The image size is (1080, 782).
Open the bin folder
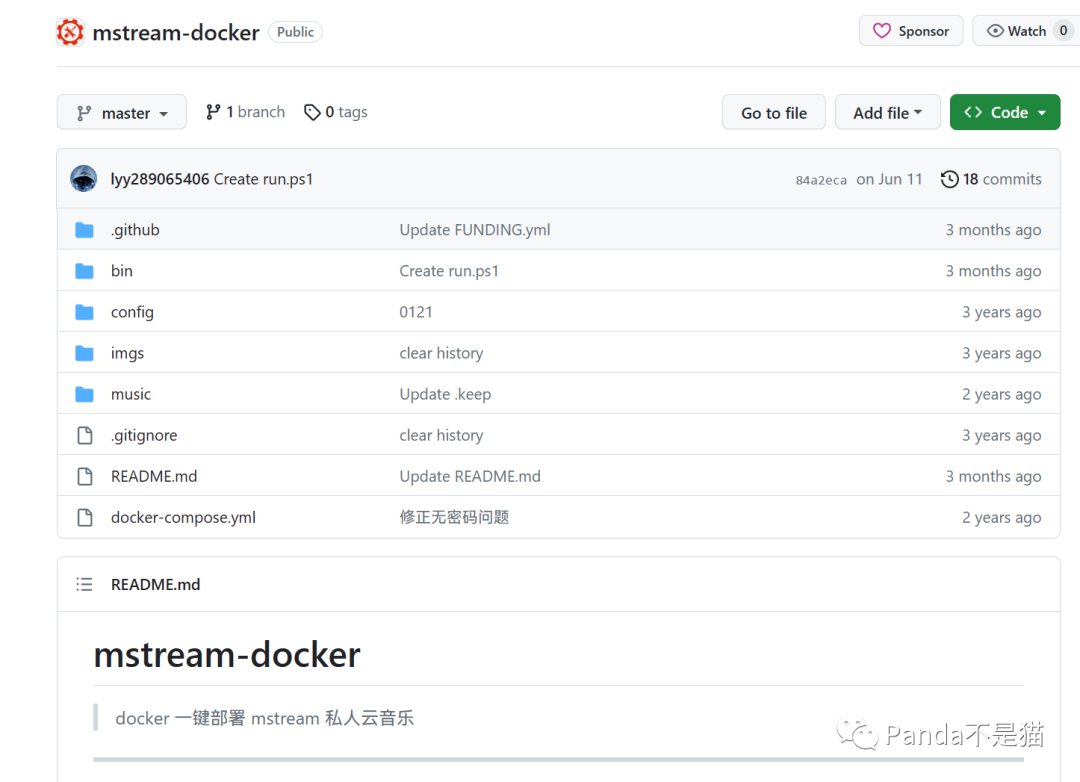coord(122,271)
